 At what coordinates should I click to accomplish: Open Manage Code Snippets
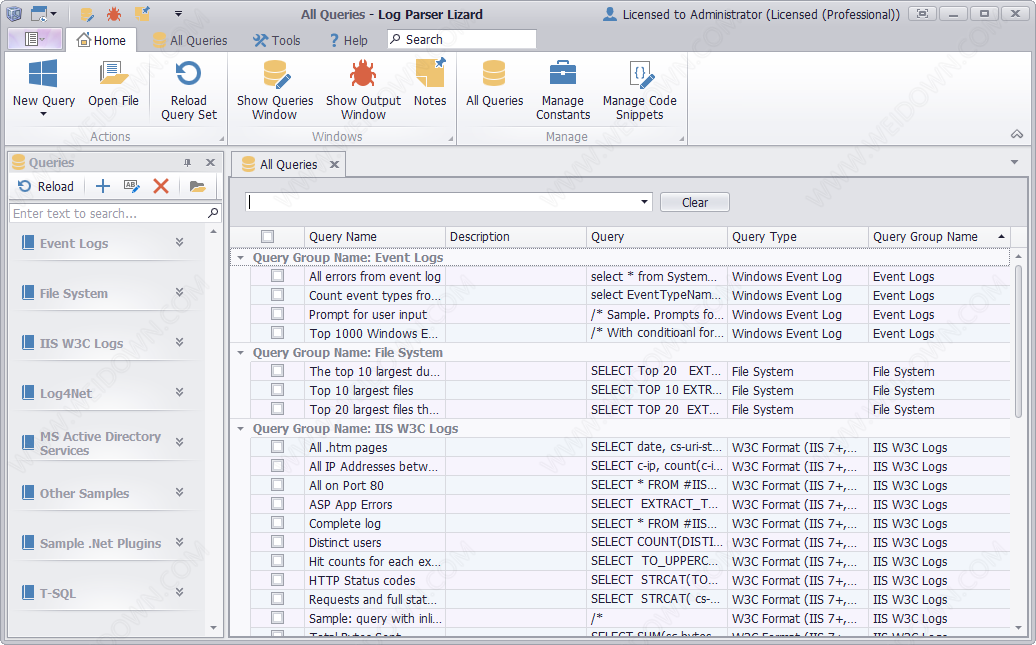pos(640,91)
